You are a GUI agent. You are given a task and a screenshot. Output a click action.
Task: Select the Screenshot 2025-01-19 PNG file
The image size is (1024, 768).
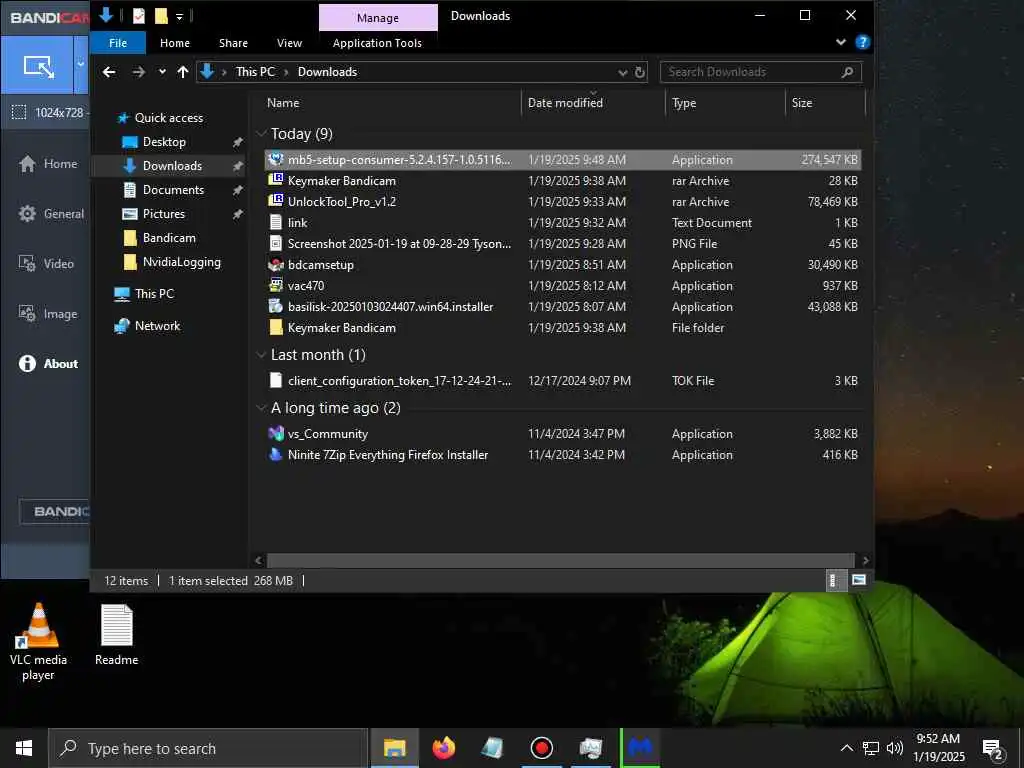click(562, 244)
